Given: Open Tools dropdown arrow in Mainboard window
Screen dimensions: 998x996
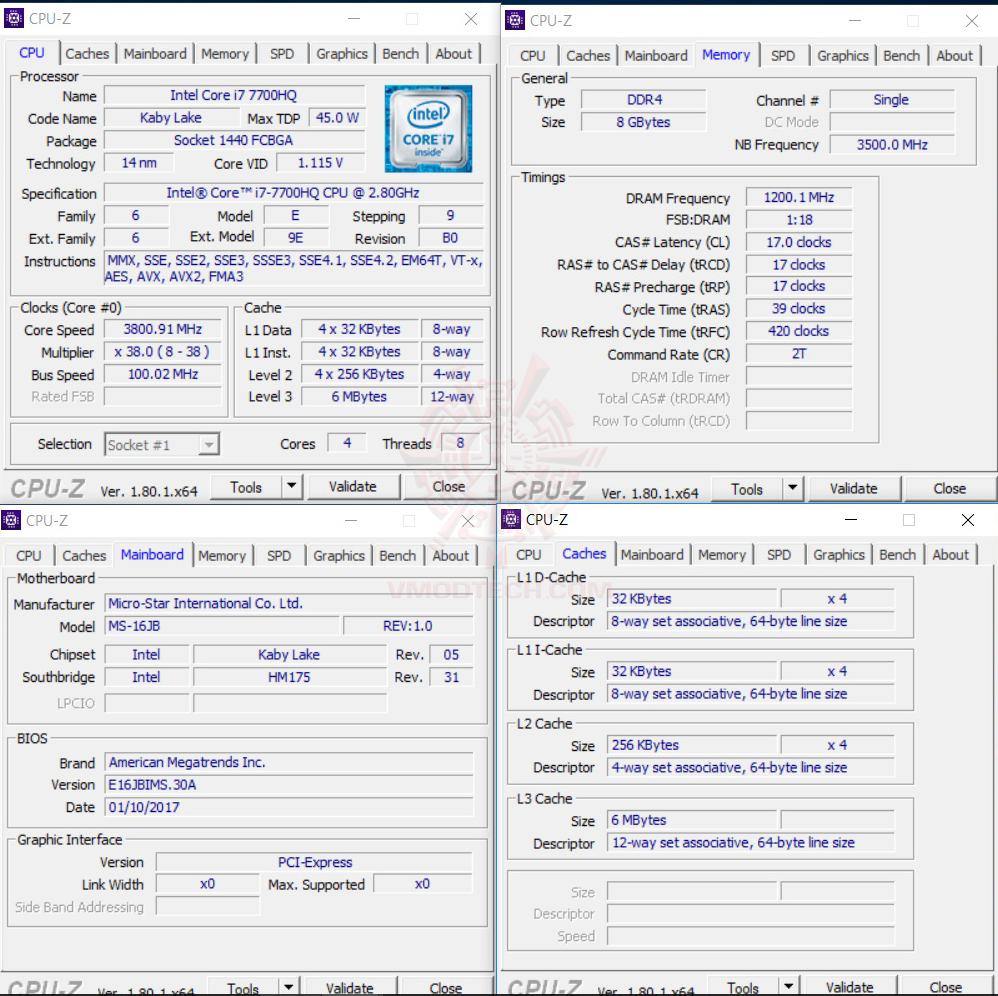Looking at the screenshot, I should click(288, 986).
